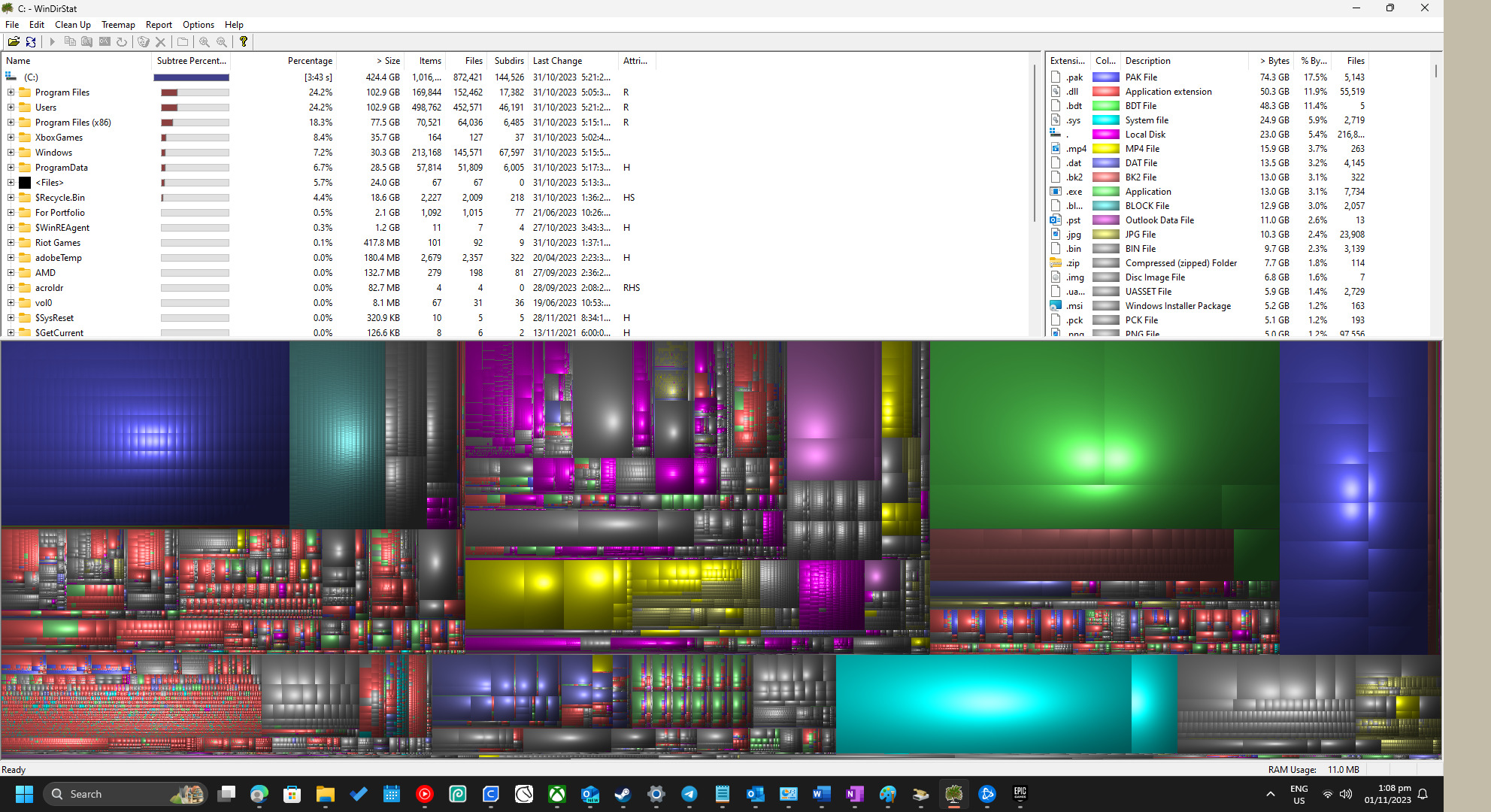The width and height of the screenshot is (1491, 812).
Task: Click the notification bell in system tray
Action: (1423, 794)
